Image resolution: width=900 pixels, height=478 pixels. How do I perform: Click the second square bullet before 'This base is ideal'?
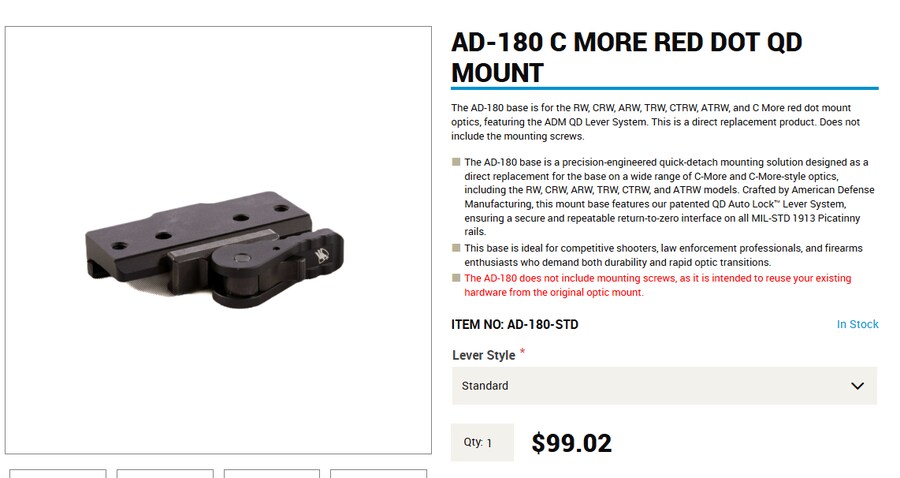click(x=456, y=248)
